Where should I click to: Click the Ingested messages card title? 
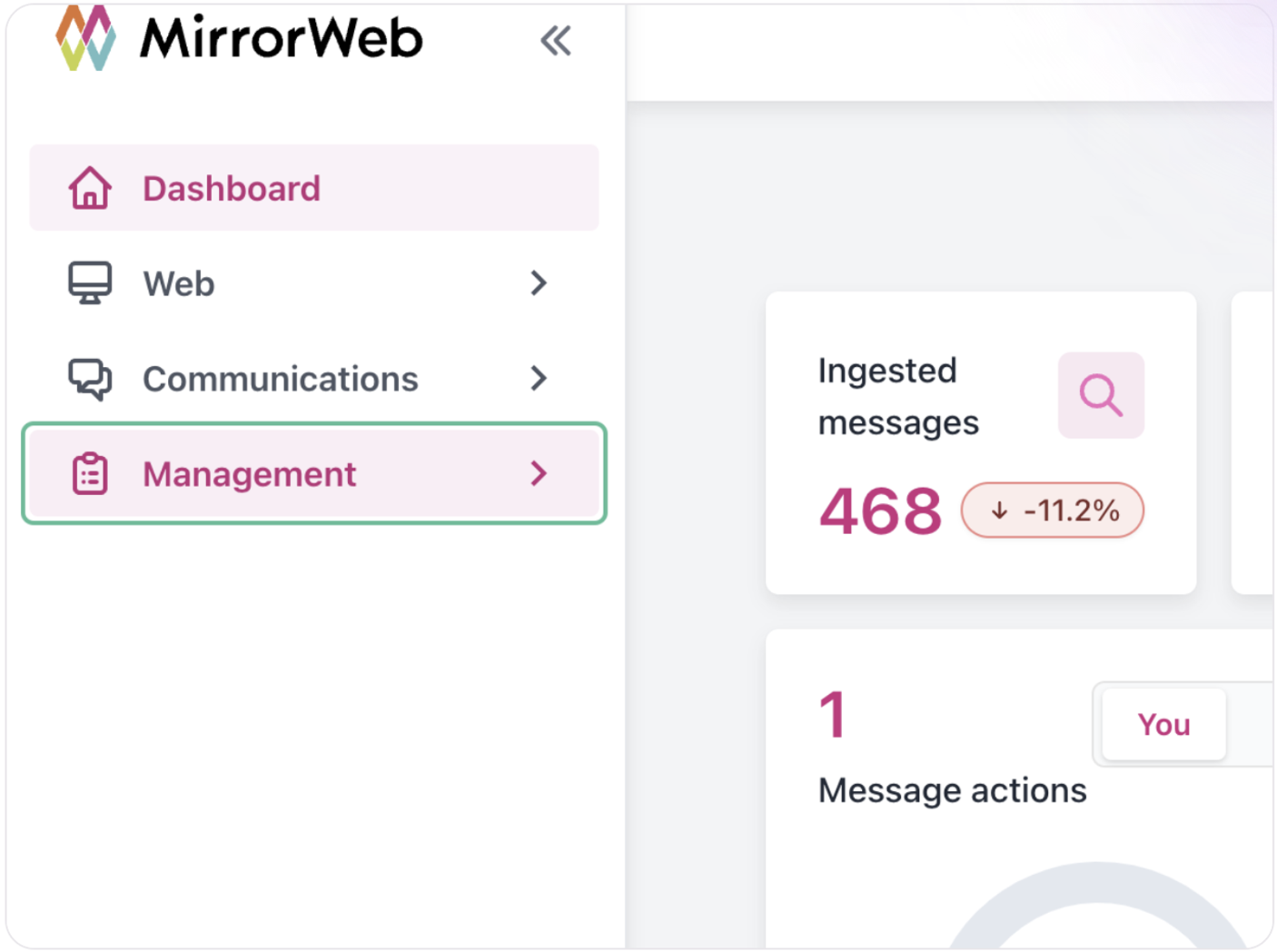898,397
